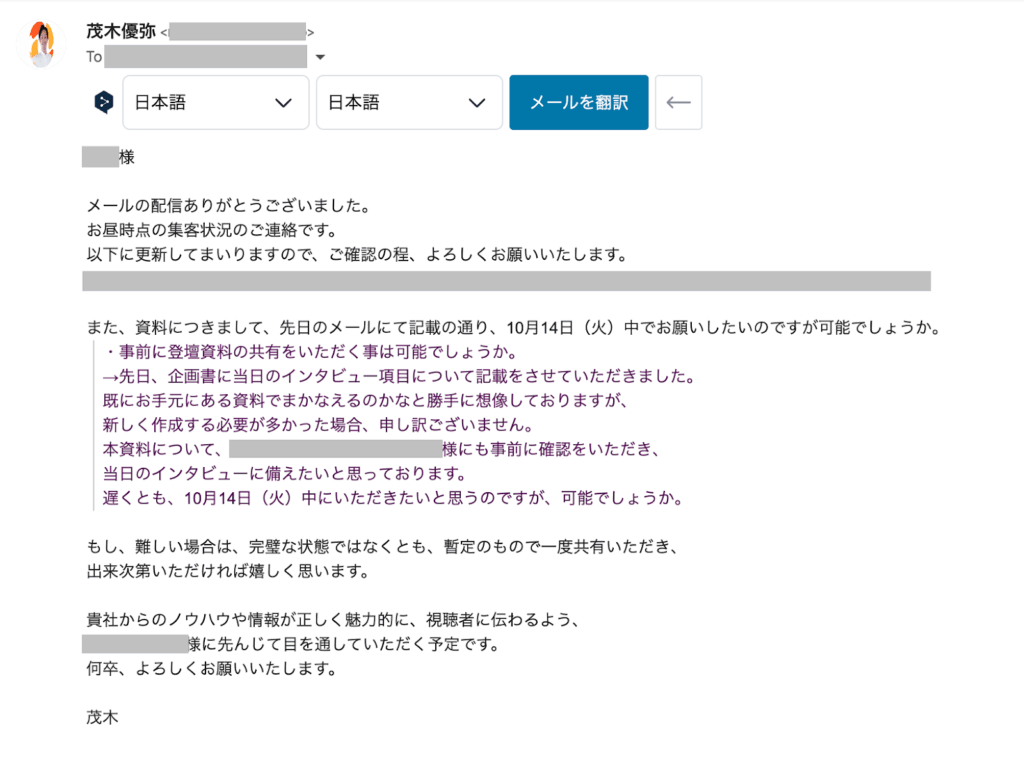
Task: Click the paragraph starting もし、難しい場合は
Action: coord(384,547)
